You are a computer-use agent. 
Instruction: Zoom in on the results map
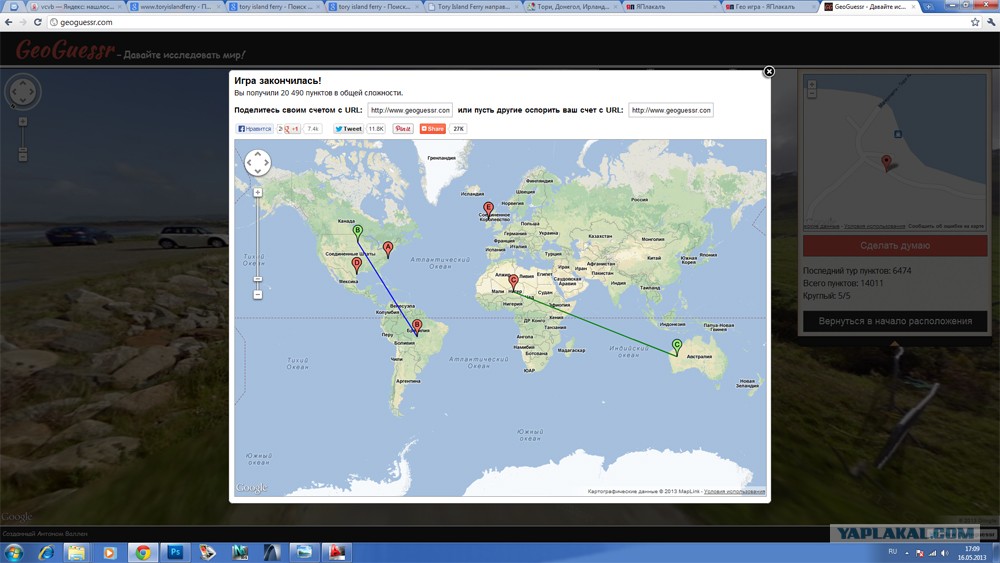coord(258,192)
